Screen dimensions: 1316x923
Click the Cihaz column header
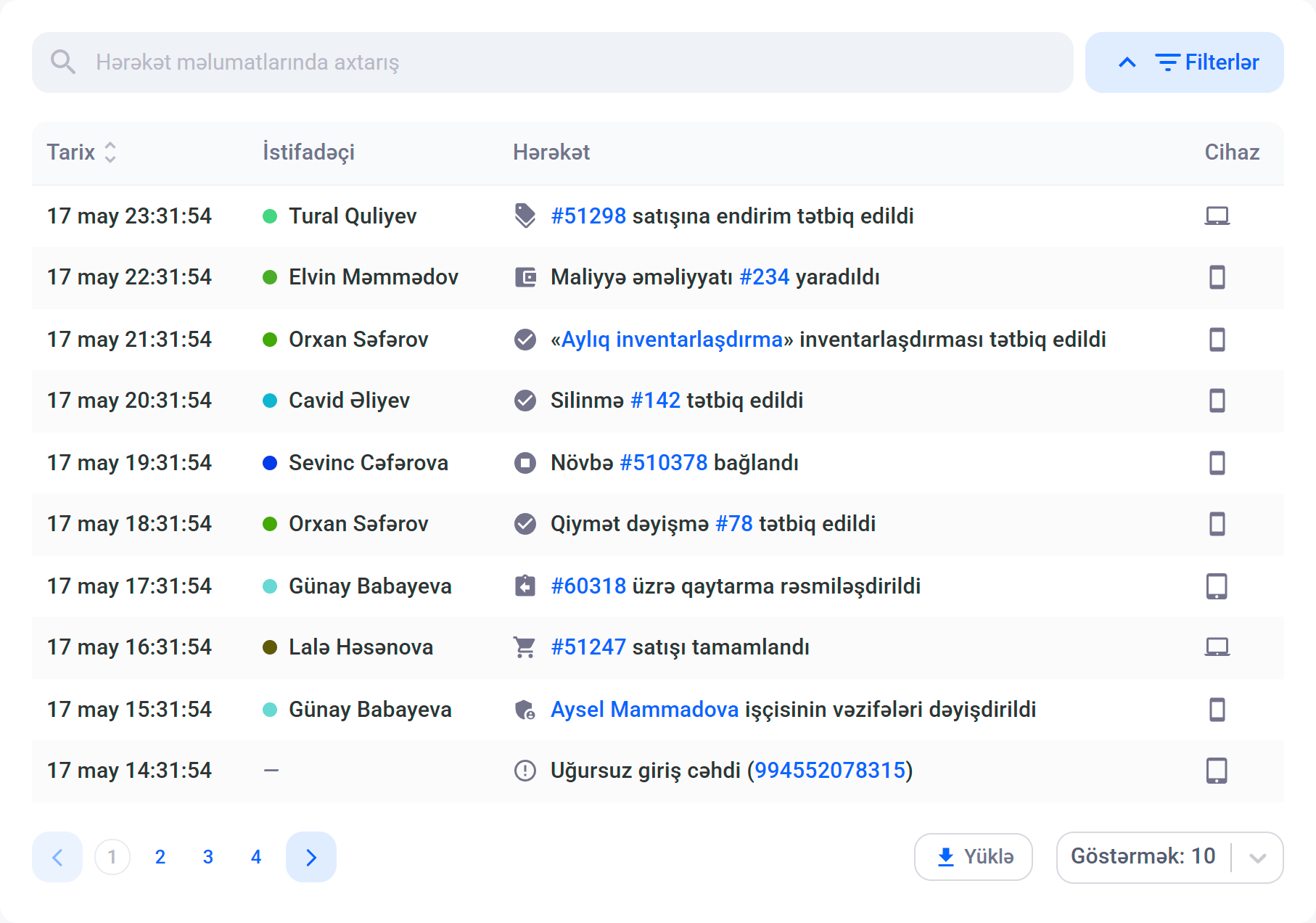point(1232,152)
